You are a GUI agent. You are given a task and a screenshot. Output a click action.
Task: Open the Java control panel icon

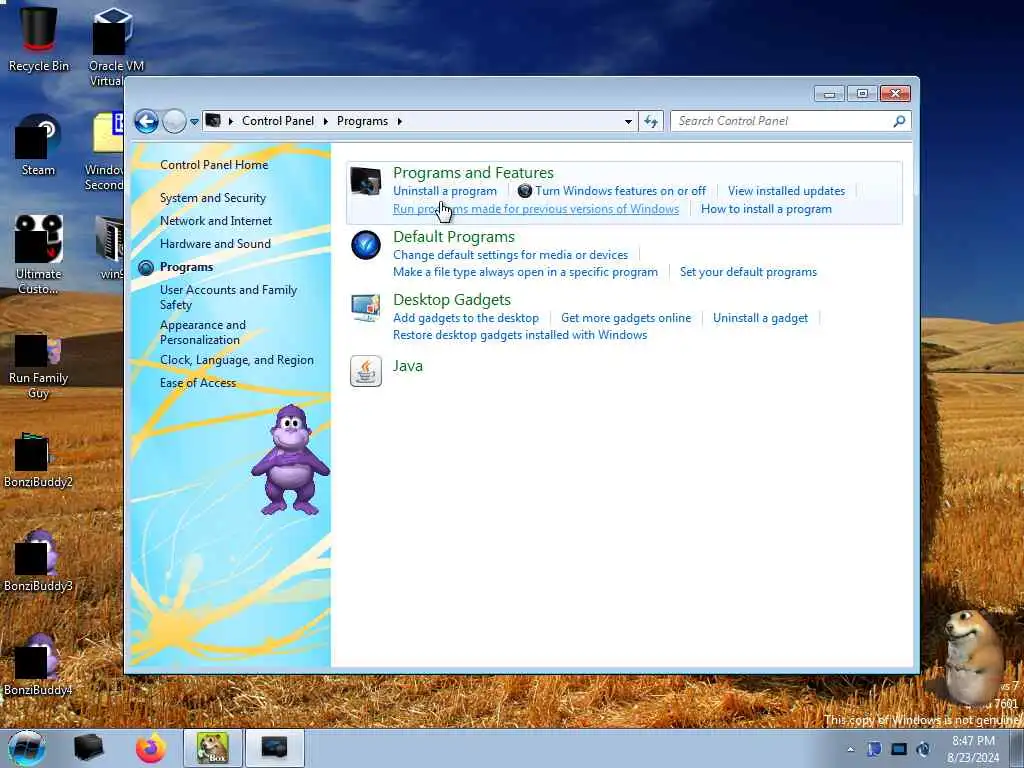point(366,371)
